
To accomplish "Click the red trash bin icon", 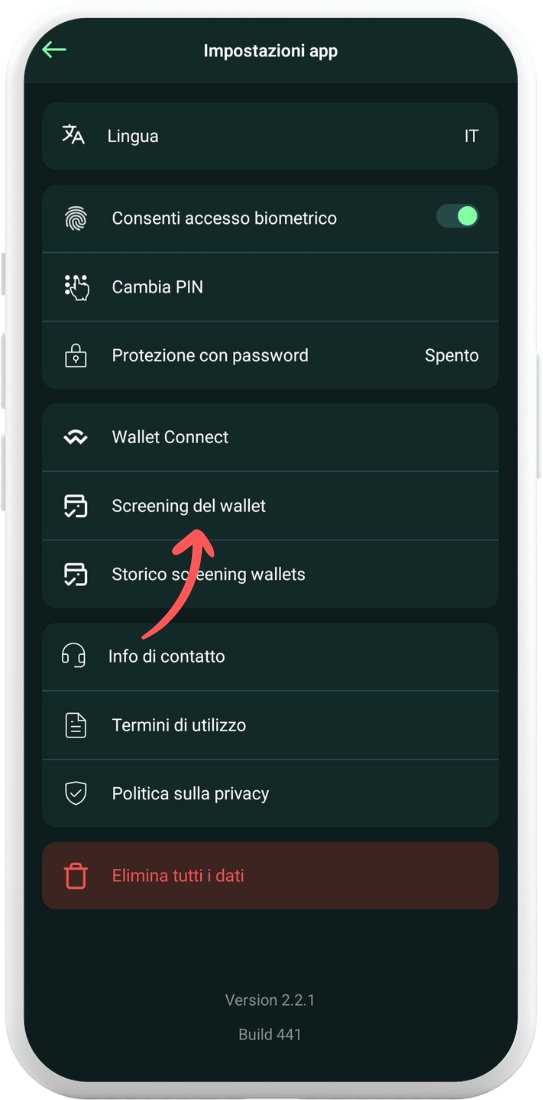I will 76,876.
